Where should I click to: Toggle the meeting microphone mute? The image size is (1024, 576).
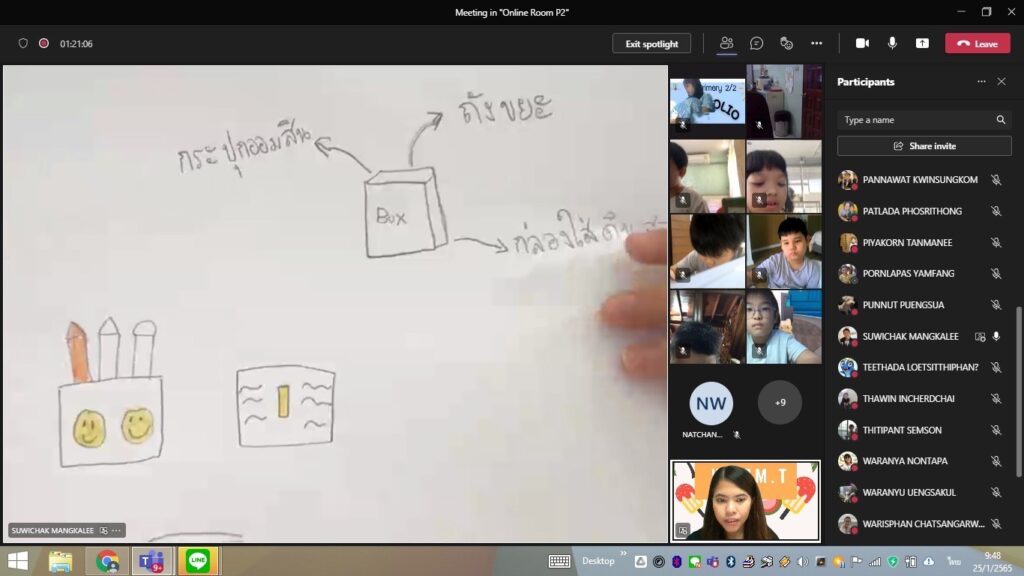(892, 43)
